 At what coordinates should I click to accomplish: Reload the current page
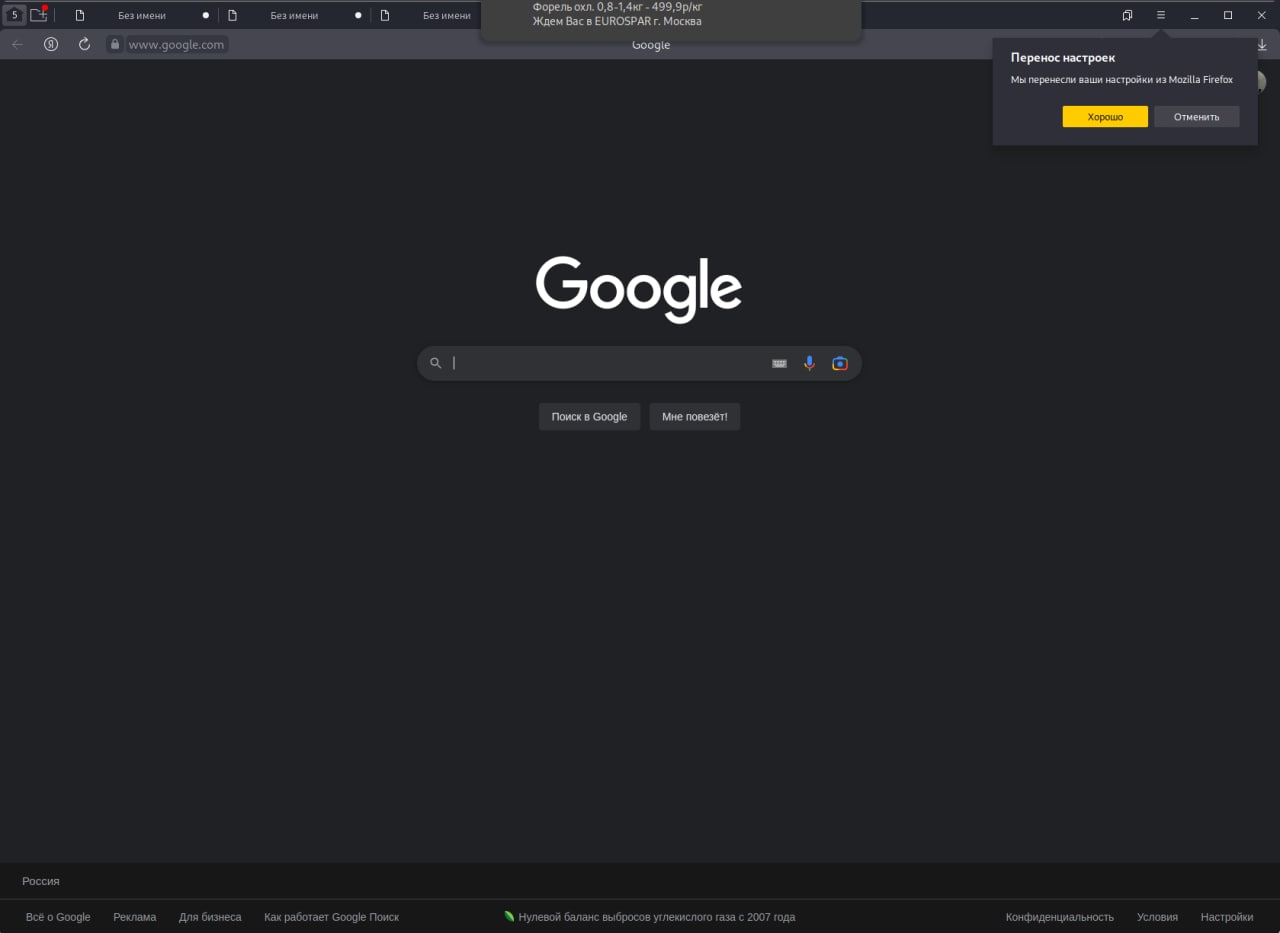(x=84, y=44)
